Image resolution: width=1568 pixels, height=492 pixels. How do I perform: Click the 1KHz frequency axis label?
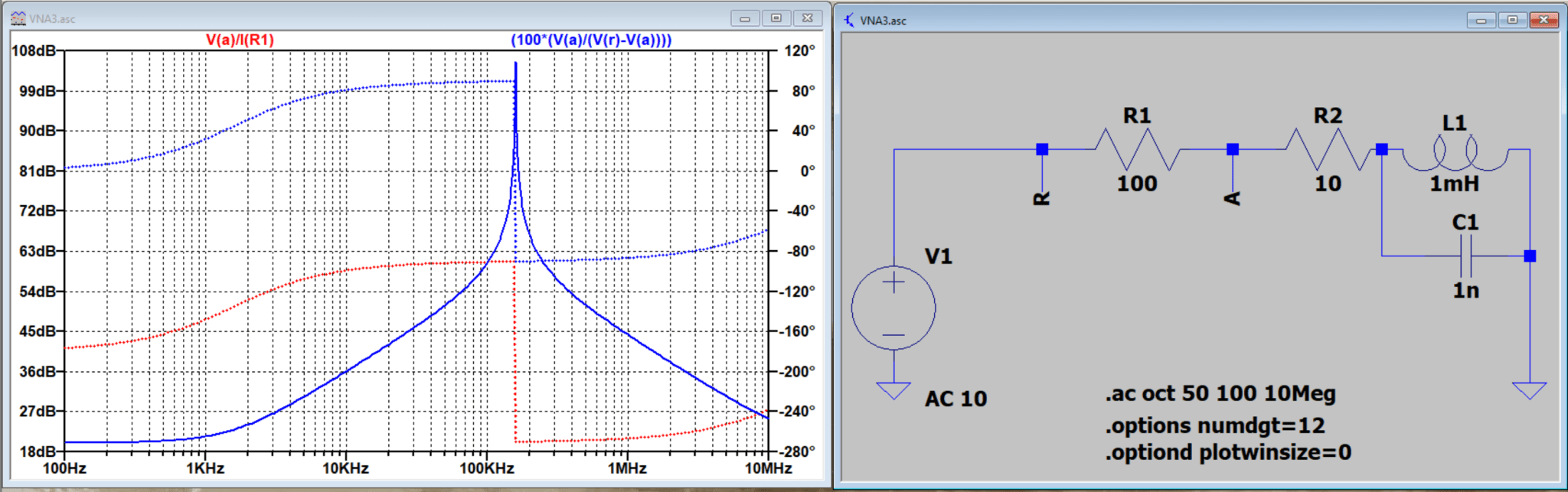205,468
